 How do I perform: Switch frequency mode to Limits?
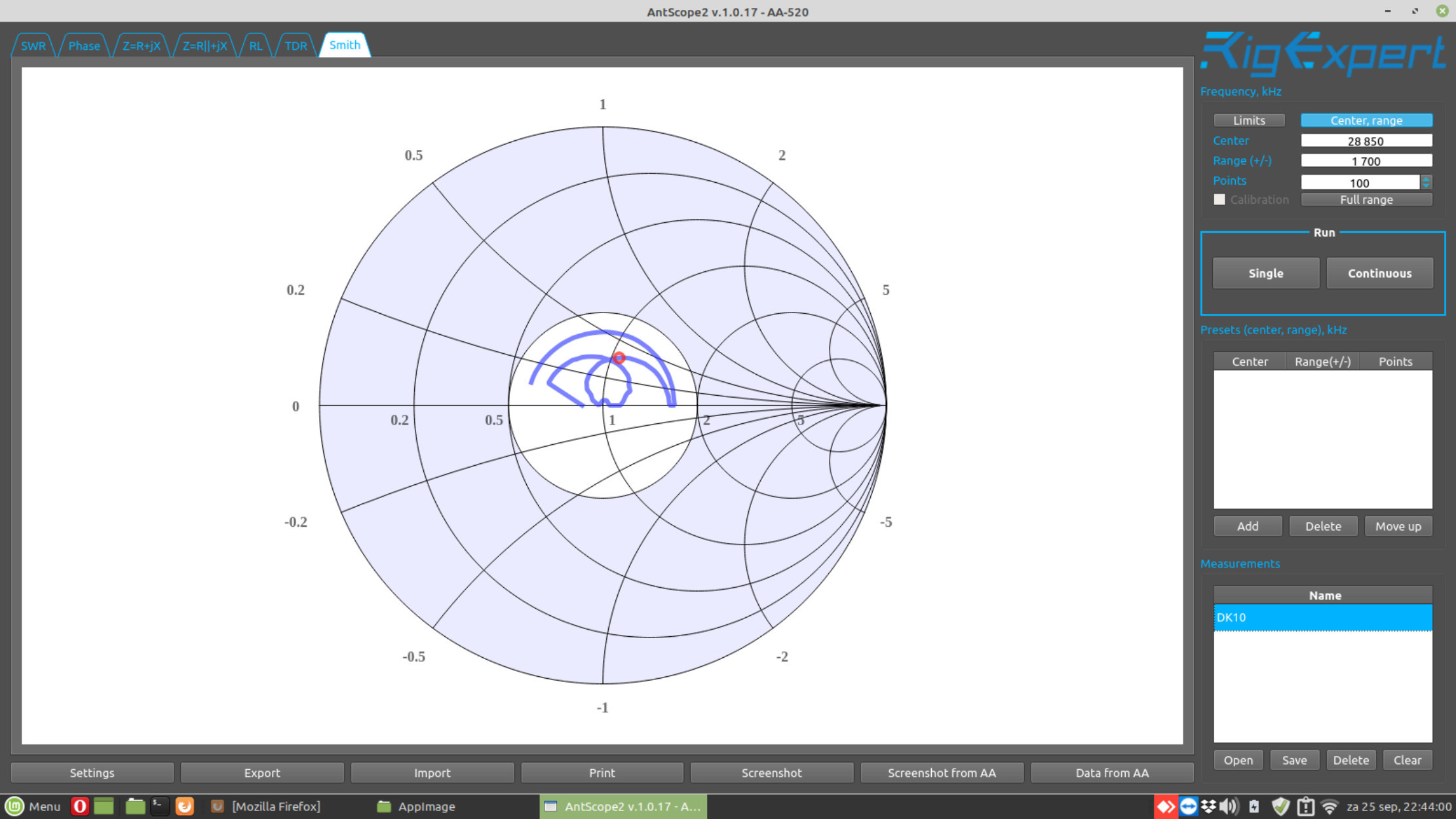(1248, 120)
